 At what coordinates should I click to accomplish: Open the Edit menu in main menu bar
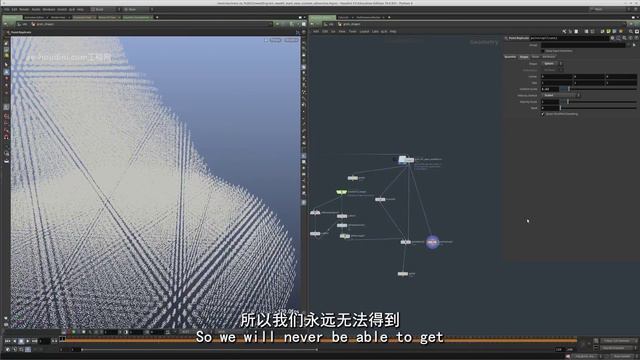click(14, 9)
